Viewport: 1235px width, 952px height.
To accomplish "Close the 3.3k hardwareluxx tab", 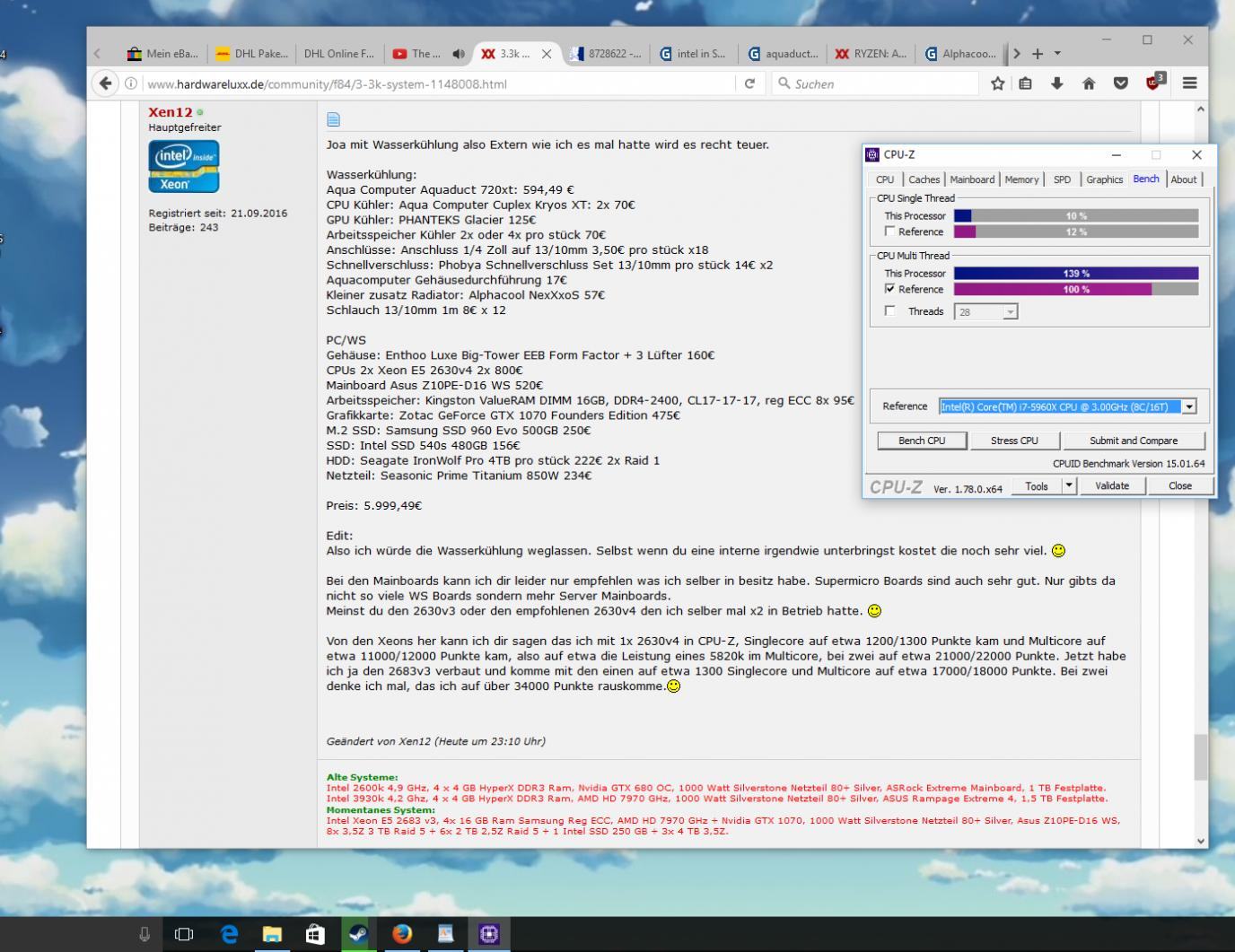I will click(x=546, y=54).
